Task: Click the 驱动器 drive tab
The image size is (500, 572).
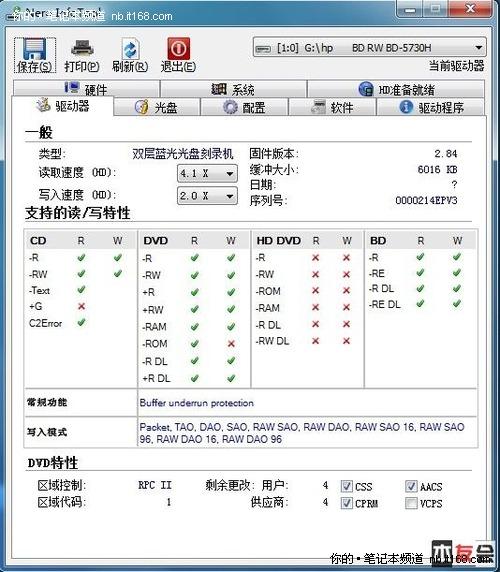Action: pos(63,106)
